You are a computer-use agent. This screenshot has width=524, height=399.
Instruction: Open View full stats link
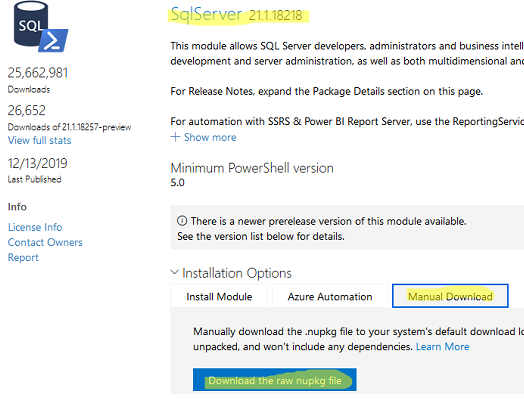39,140
